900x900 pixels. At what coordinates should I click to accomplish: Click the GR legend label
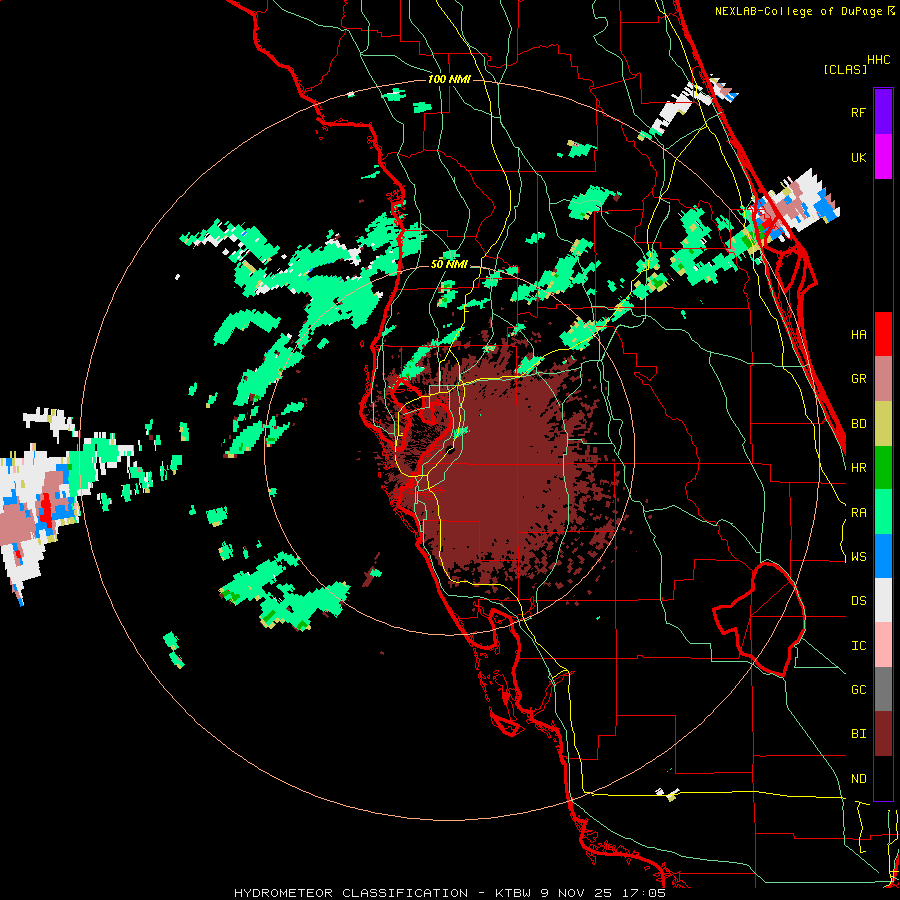tap(858, 379)
